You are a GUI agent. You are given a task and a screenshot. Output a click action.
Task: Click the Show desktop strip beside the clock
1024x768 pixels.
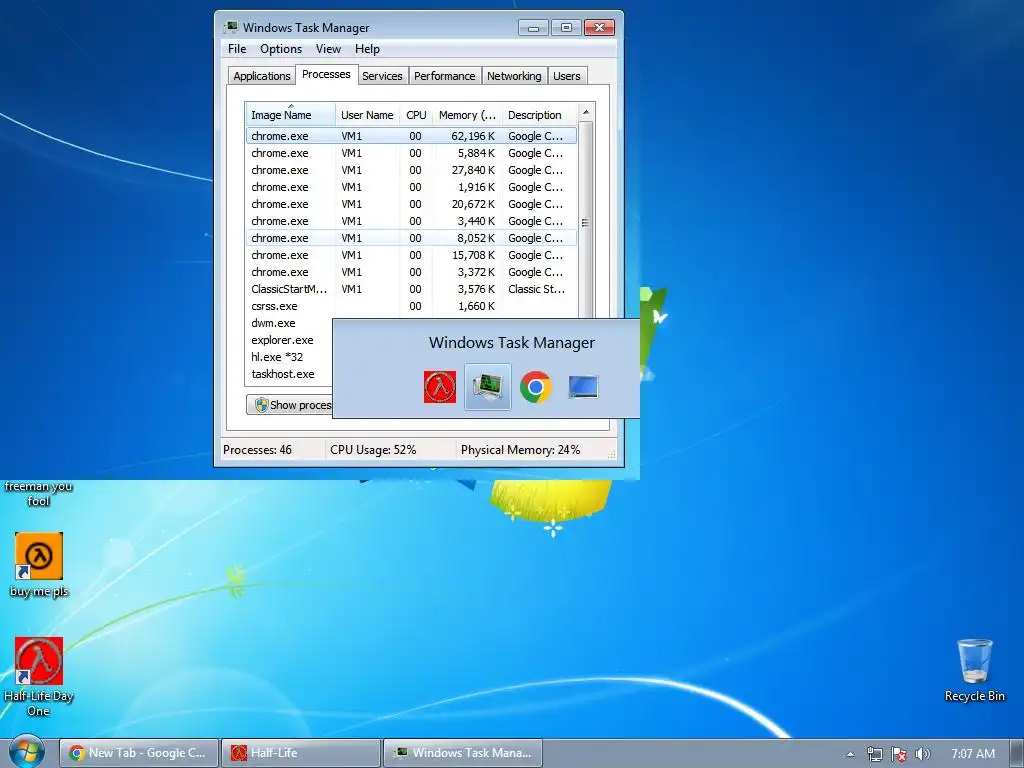click(1017, 753)
